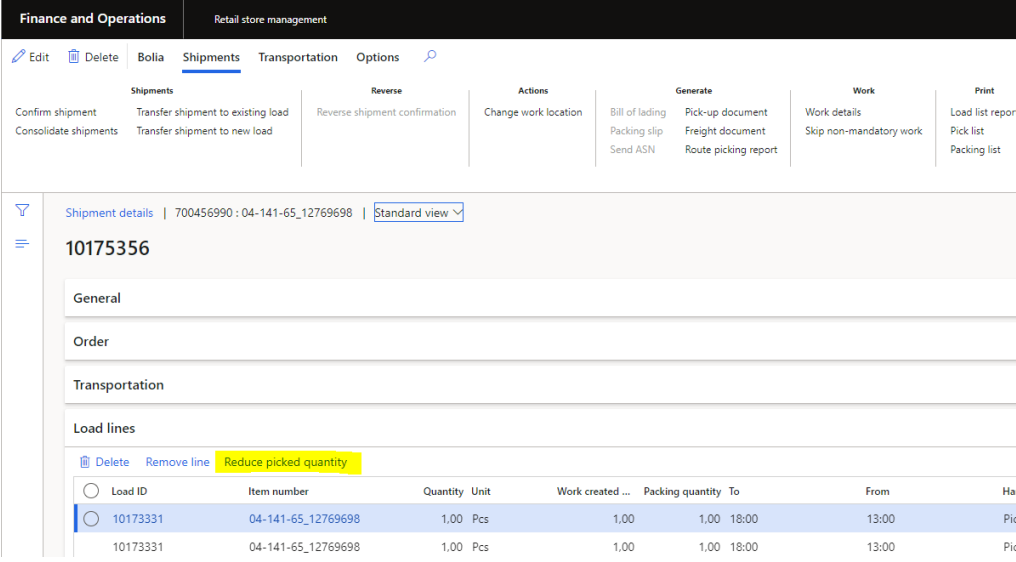1016x562 pixels.
Task: Toggle select-all circle in grid header
Action: tap(91, 491)
